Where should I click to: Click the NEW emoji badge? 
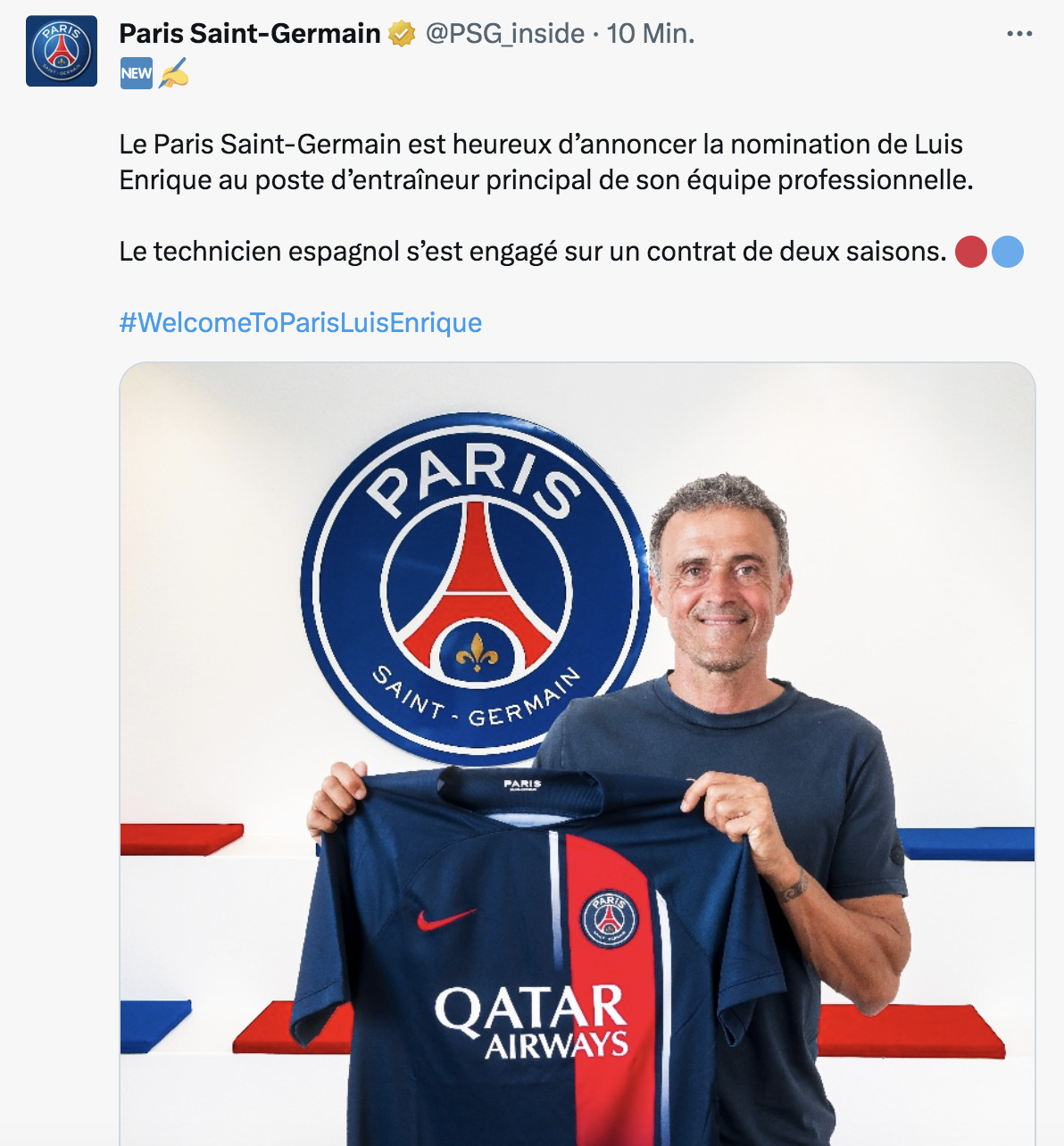[x=137, y=73]
